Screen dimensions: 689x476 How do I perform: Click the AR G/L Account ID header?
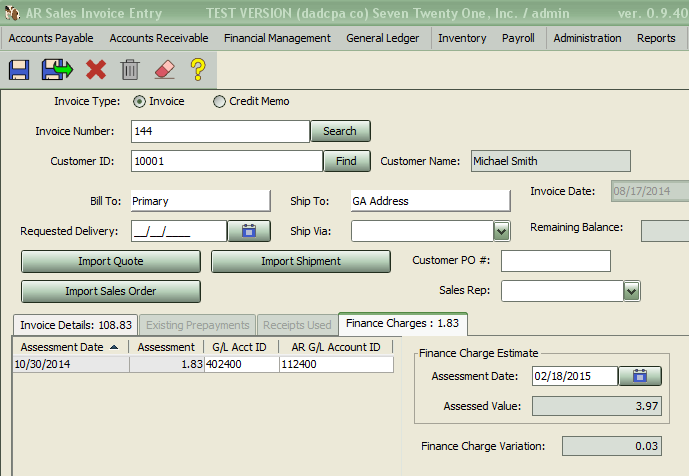336,347
